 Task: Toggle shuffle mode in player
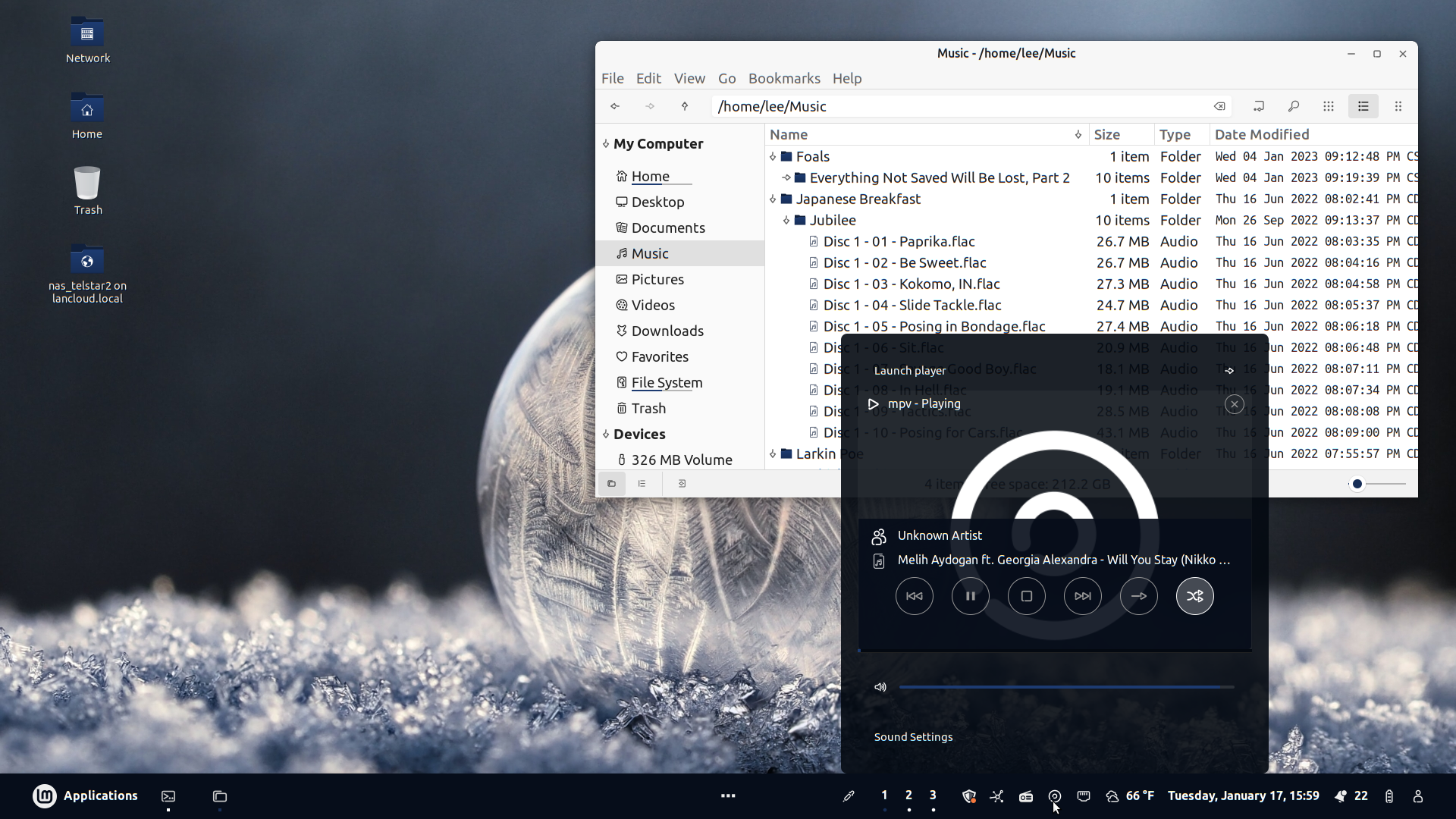point(1194,596)
